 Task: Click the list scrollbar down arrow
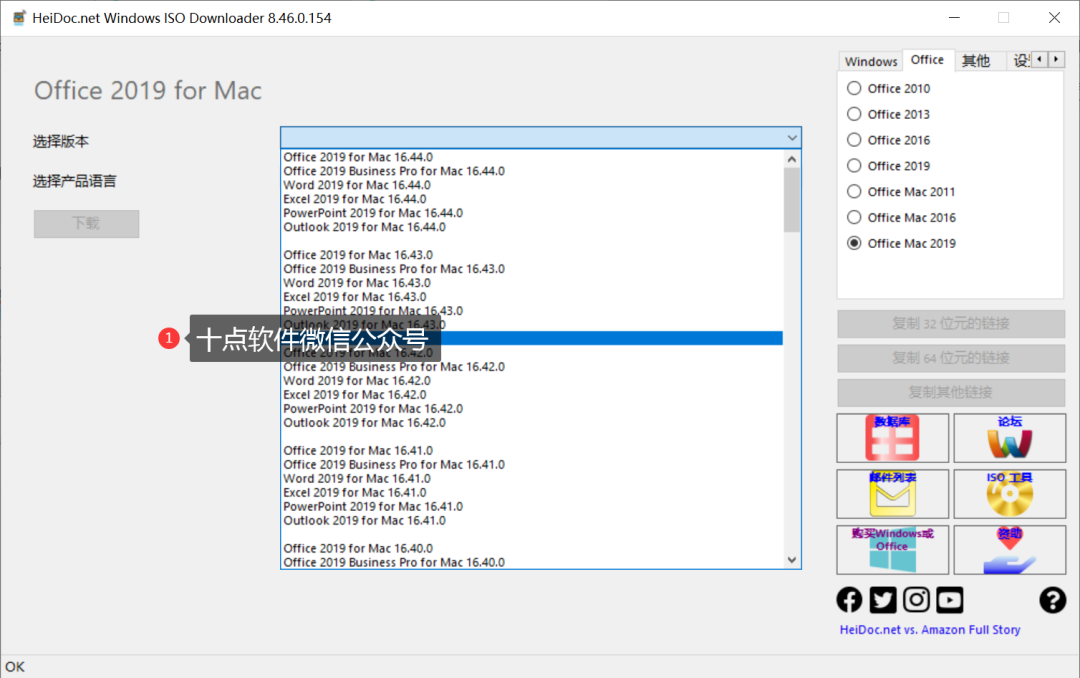coord(792,560)
